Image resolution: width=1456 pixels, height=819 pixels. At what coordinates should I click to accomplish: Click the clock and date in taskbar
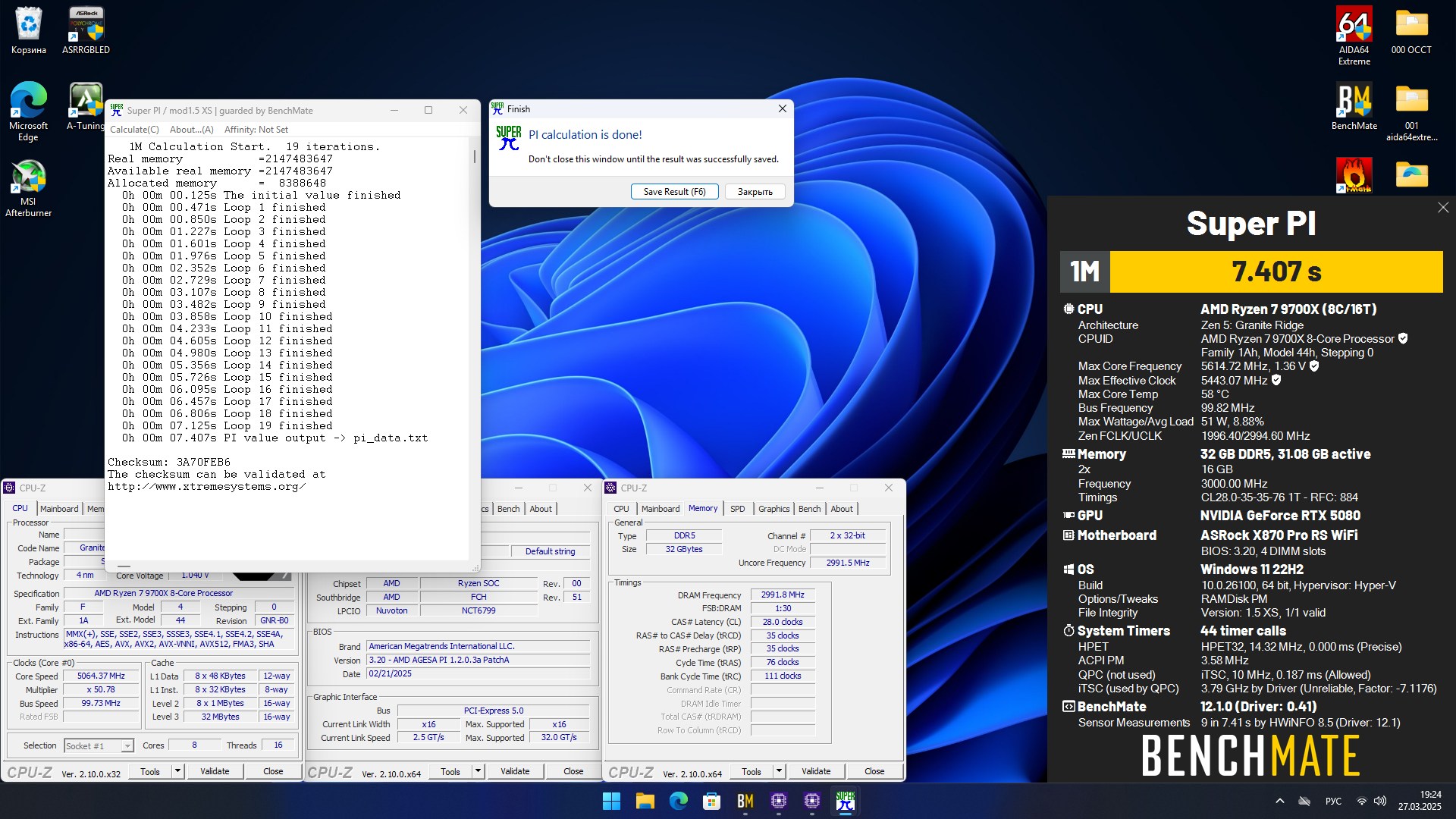coord(1420,801)
